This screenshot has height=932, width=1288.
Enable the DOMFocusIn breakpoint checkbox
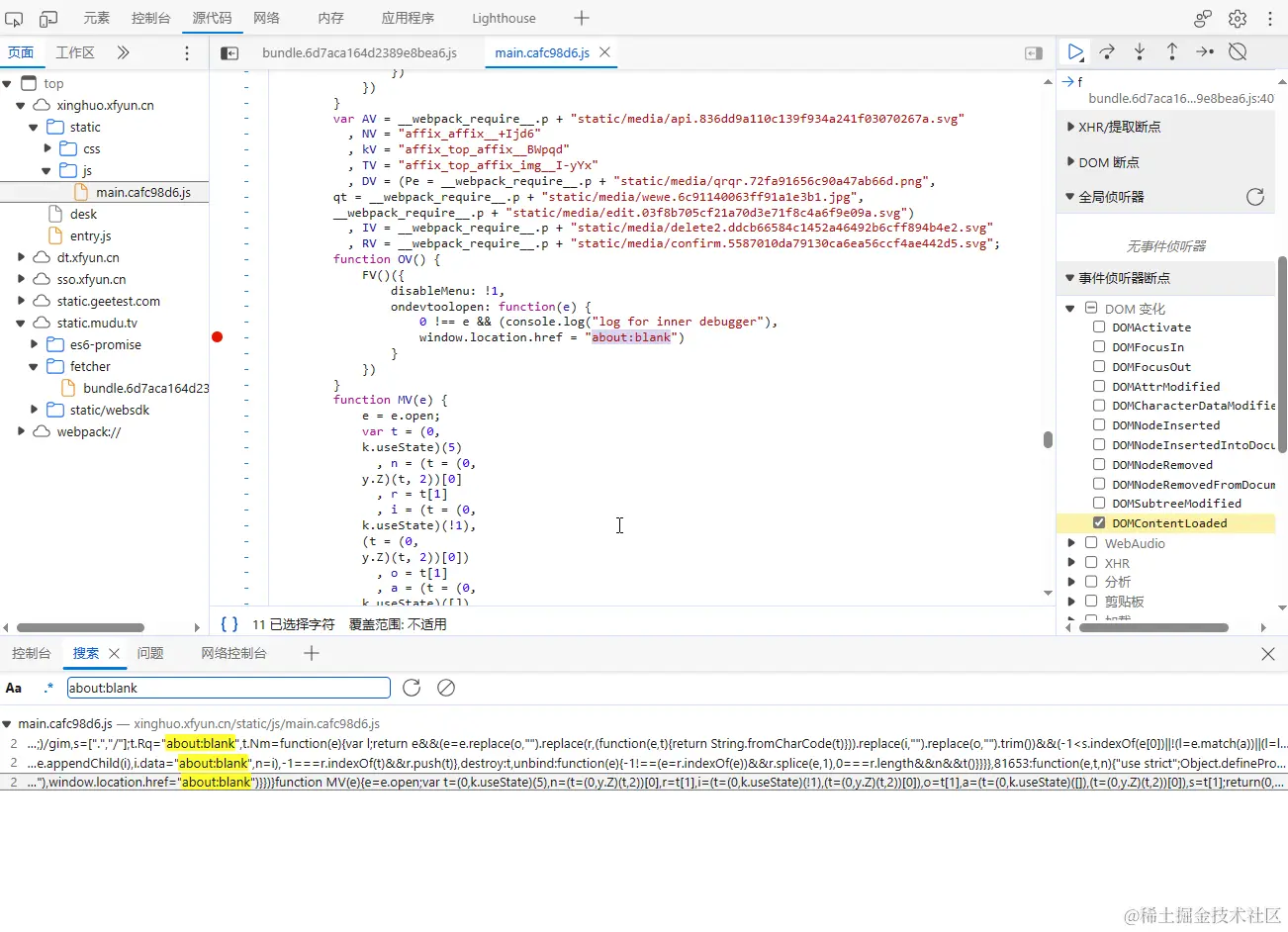coord(1099,347)
